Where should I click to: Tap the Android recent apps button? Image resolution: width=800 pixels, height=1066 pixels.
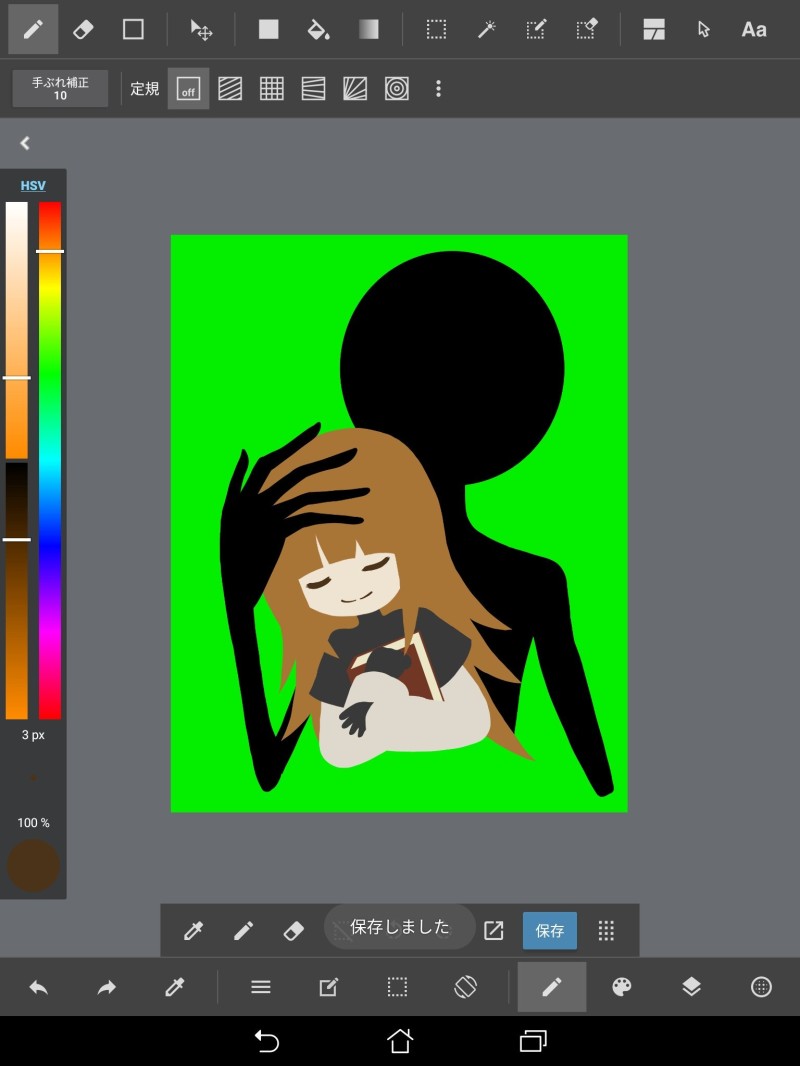534,1041
